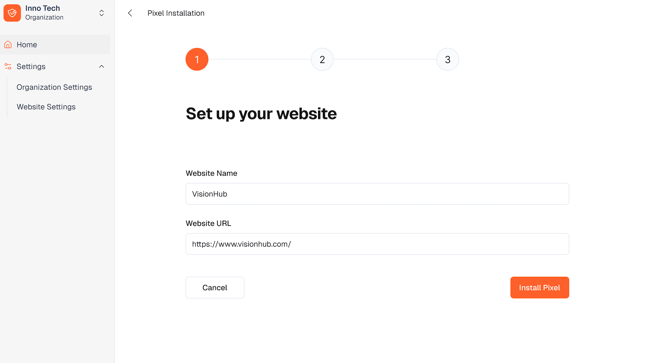The height and width of the screenshot is (363, 670).
Task: Click the Pixel Installation page title
Action: tap(176, 13)
